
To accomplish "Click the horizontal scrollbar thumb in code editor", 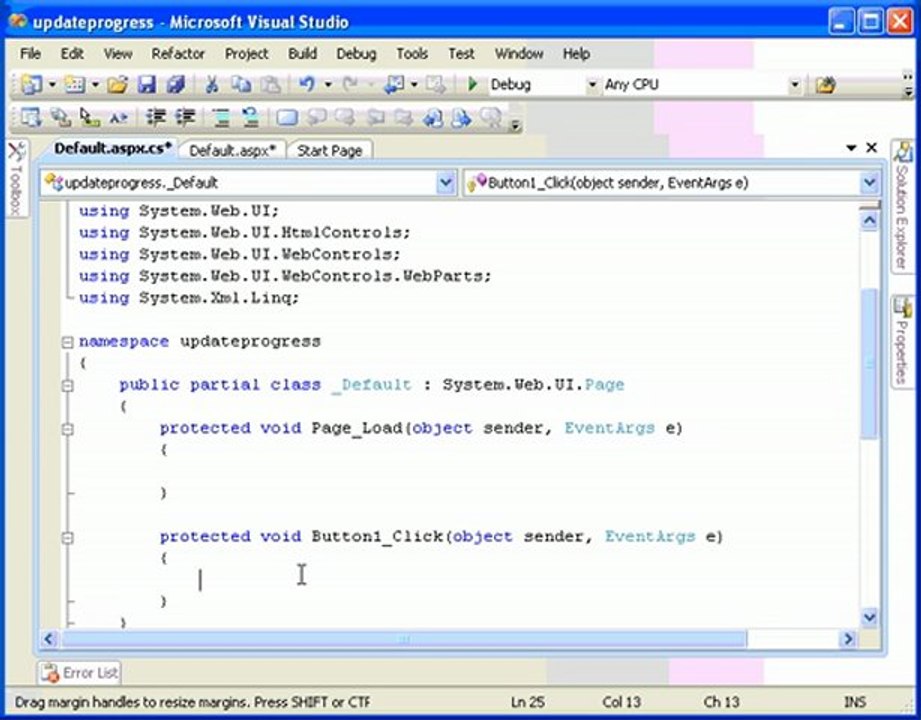I will click(x=404, y=638).
